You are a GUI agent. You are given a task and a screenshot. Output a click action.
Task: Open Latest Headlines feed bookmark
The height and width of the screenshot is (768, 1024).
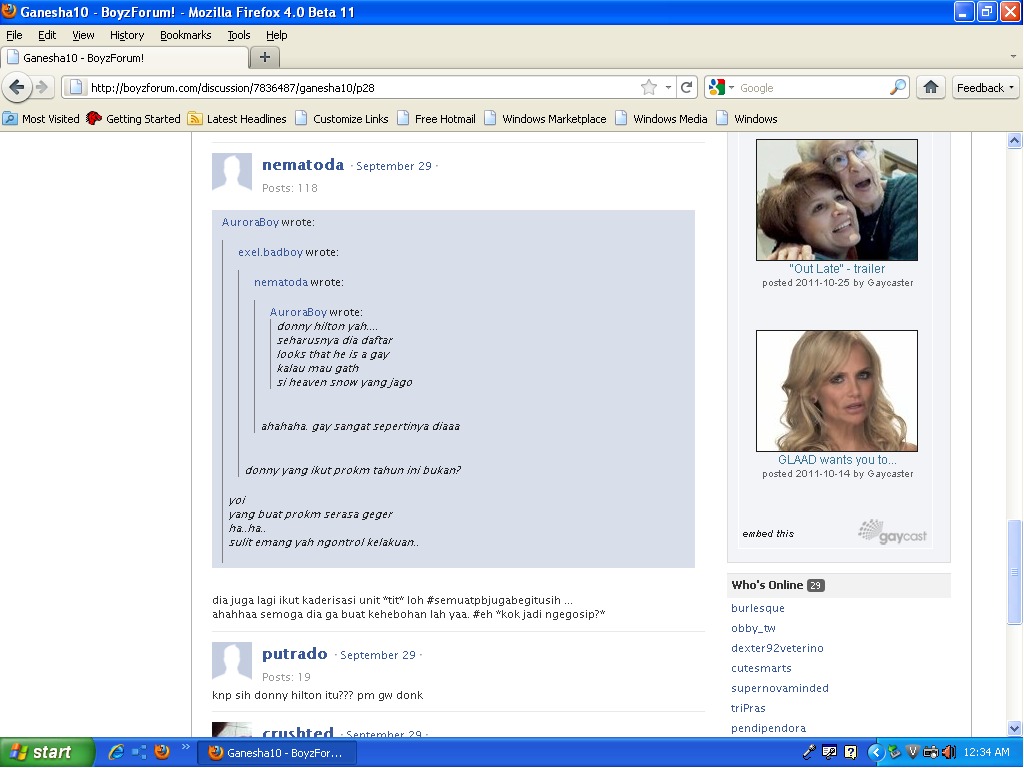click(237, 119)
